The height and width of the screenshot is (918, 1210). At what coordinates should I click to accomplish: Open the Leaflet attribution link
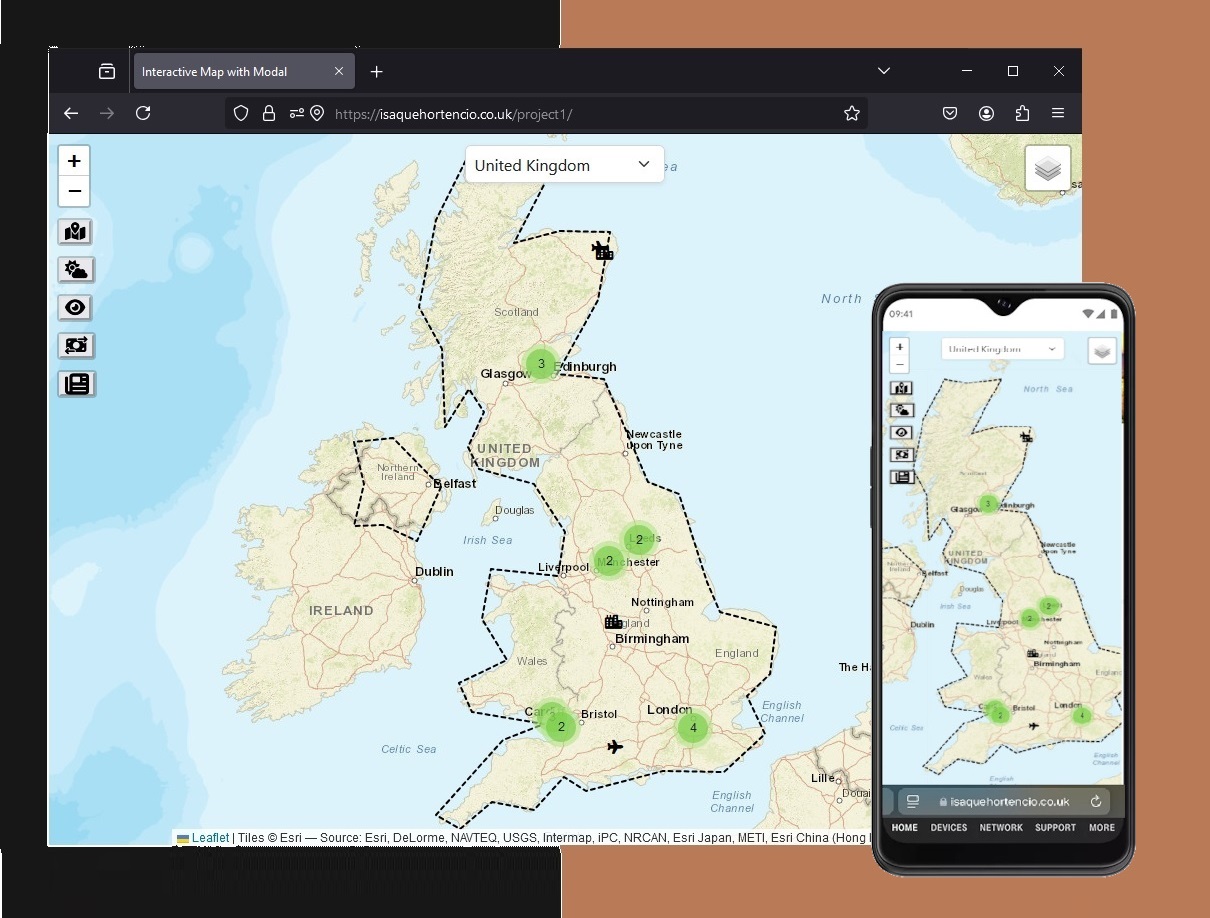point(209,837)
